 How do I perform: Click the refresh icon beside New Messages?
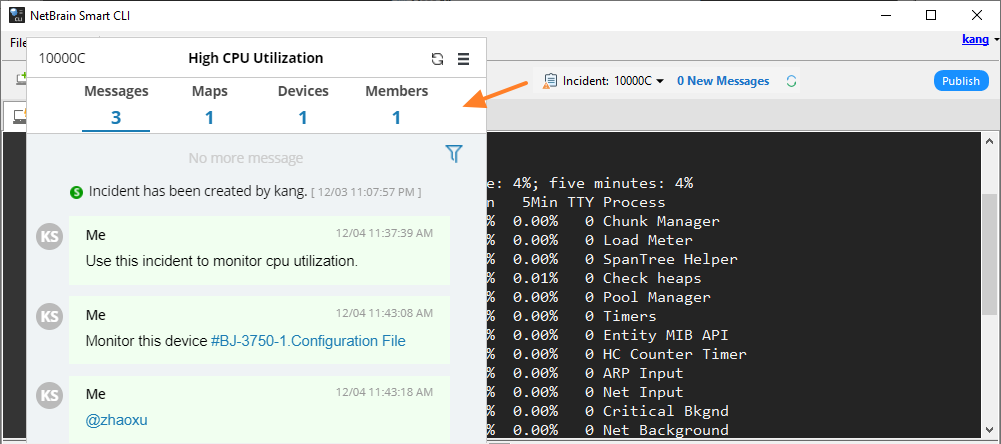(x=791, y=81)
